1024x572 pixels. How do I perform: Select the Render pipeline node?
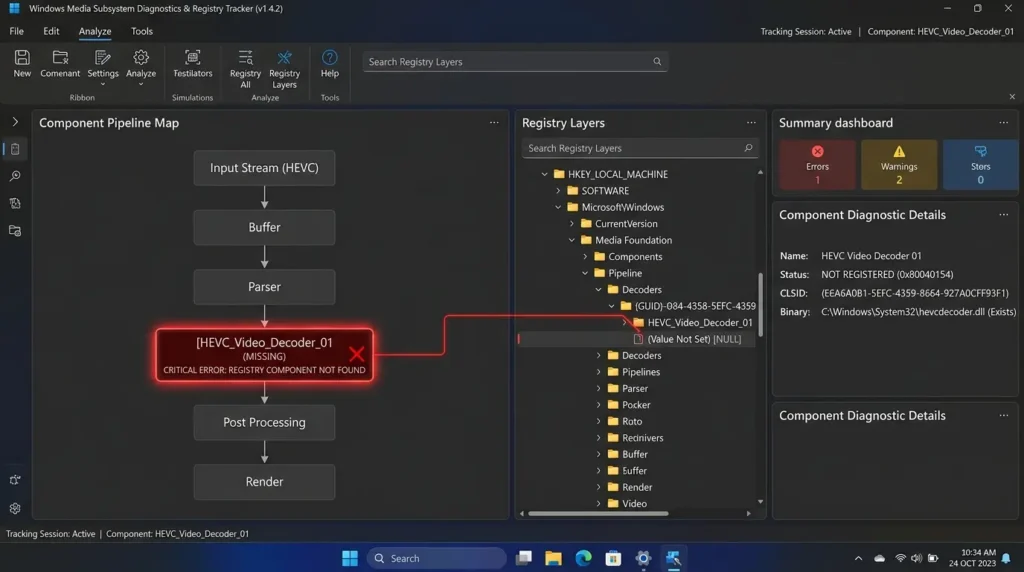click(264, 481)
